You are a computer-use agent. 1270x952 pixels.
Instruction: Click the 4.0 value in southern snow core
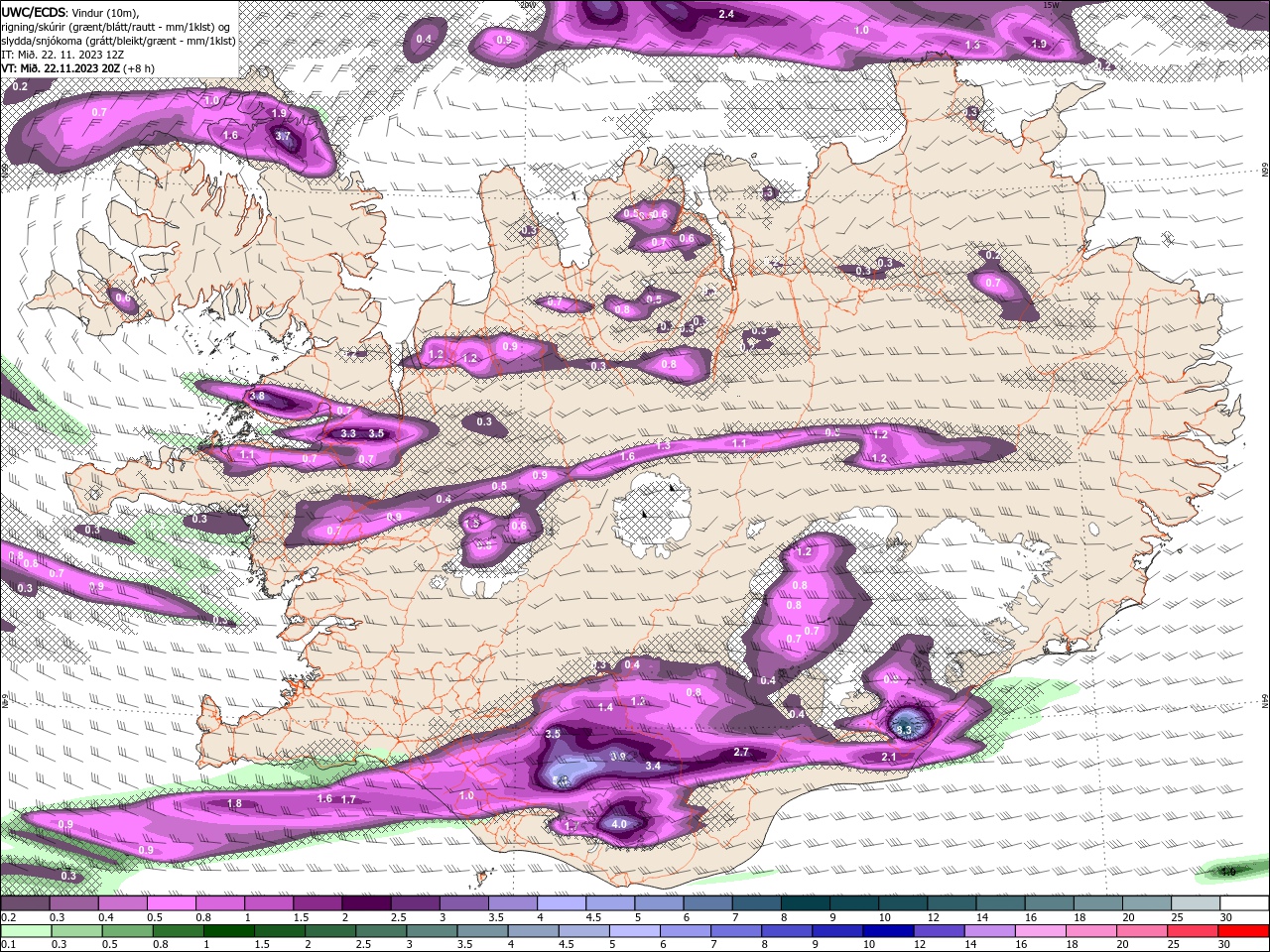click(619, 823)
